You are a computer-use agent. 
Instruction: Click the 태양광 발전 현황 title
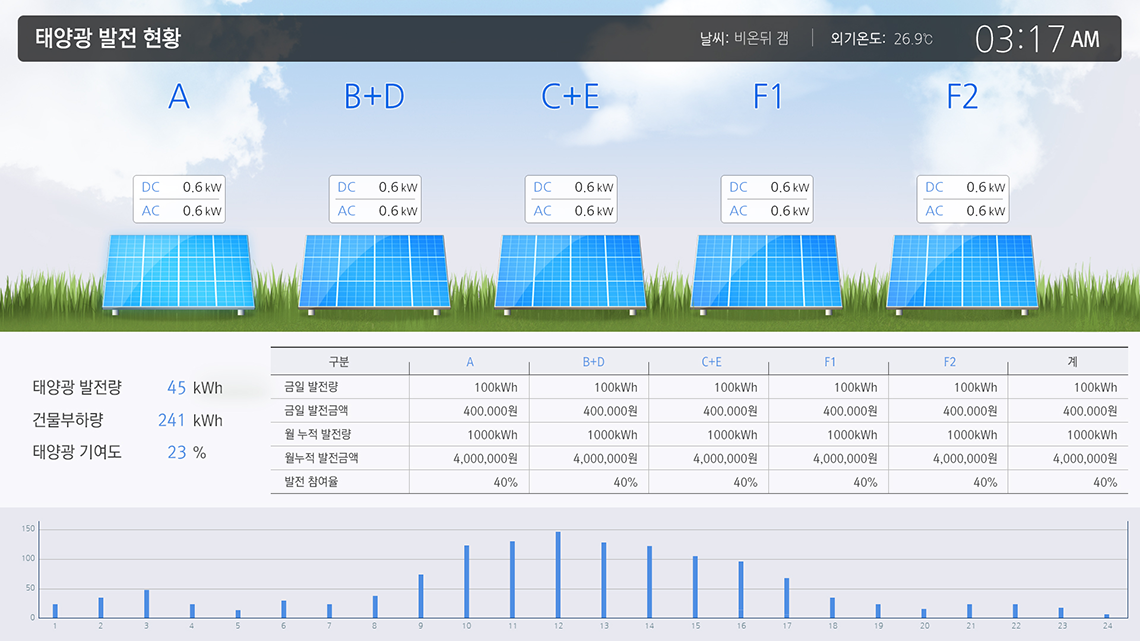coord(108,38)
